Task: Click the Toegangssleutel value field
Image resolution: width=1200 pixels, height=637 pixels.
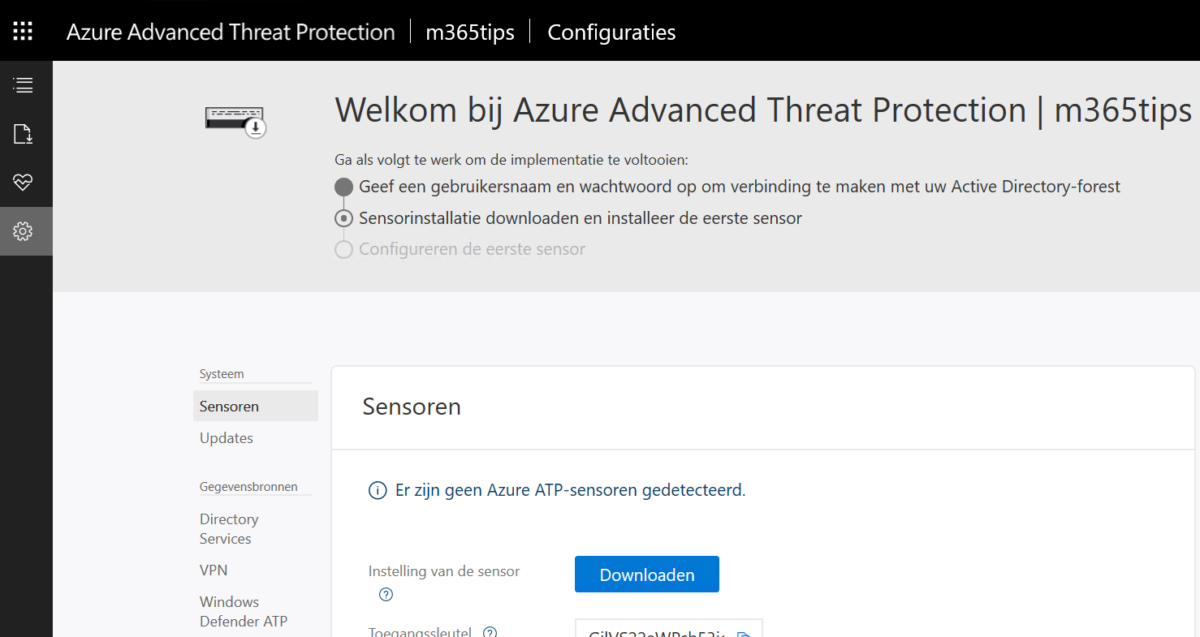Action: 660,631
